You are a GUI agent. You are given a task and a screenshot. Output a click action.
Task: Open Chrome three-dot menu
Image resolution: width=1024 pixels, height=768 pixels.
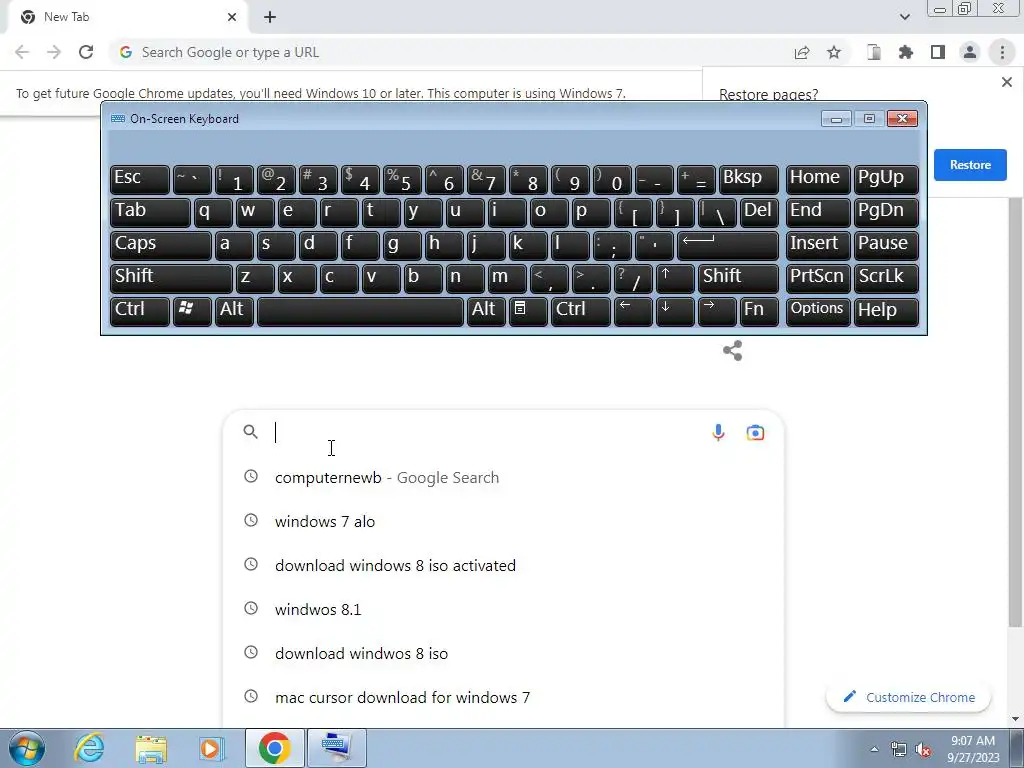click(x=1002, y=52)
